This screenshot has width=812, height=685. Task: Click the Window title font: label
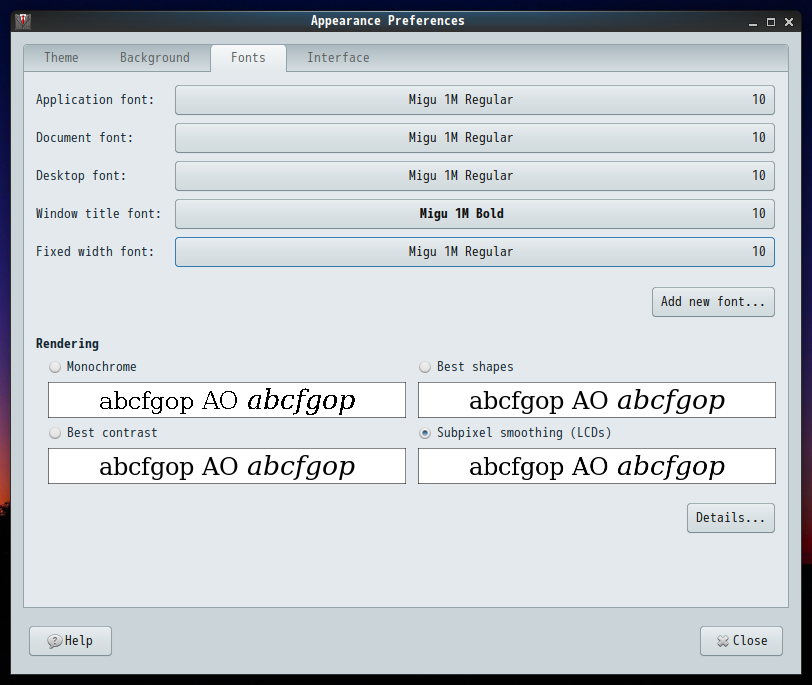(x=98, y=214)
